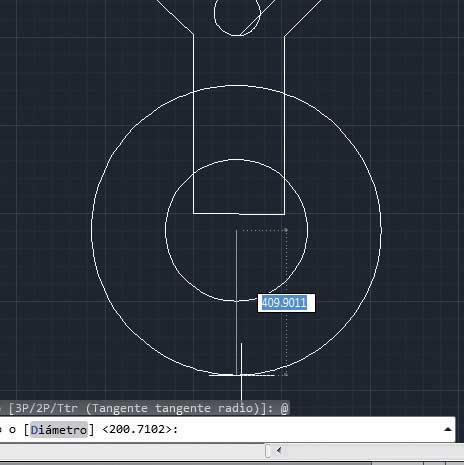The width and height of the screenshot is (464, 465).
Task: Select the Diámetro option in command line
Action: tap(59, 430)
